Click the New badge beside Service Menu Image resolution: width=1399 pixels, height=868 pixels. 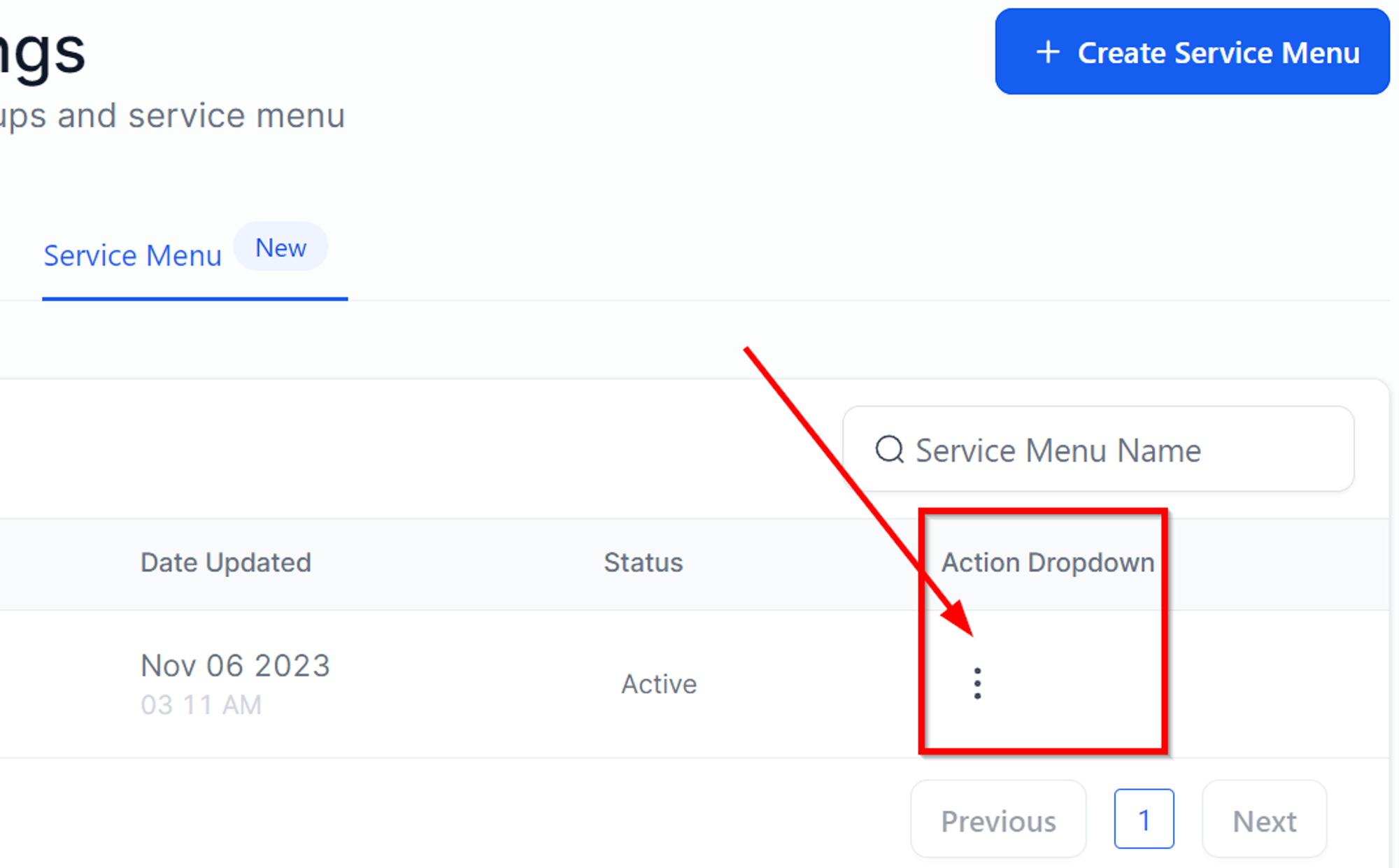click(x=280, y=248)
